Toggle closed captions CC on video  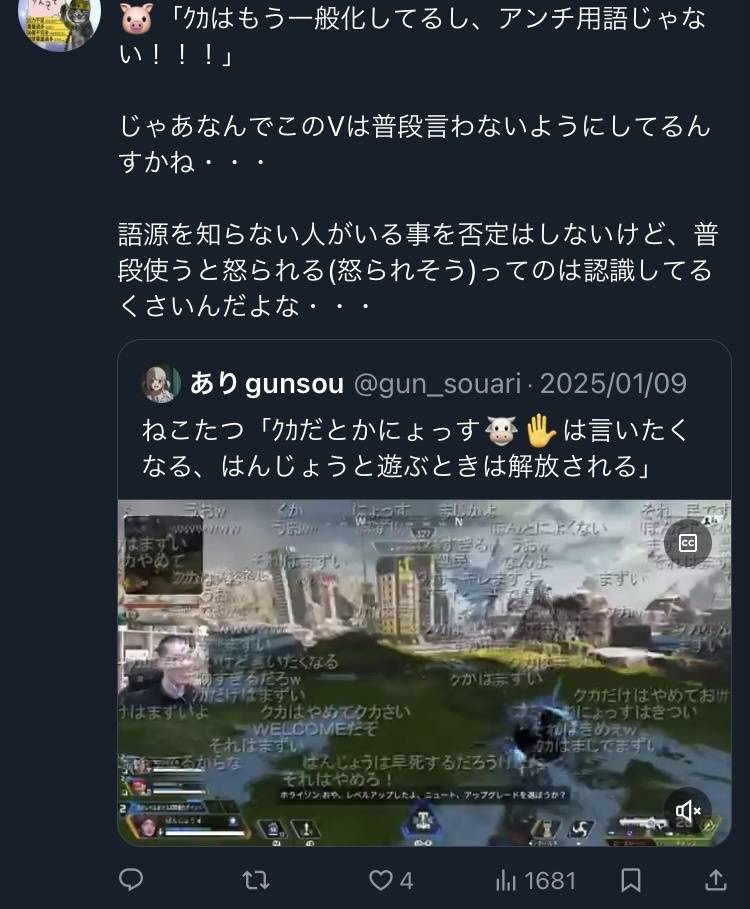click(687, 543)
